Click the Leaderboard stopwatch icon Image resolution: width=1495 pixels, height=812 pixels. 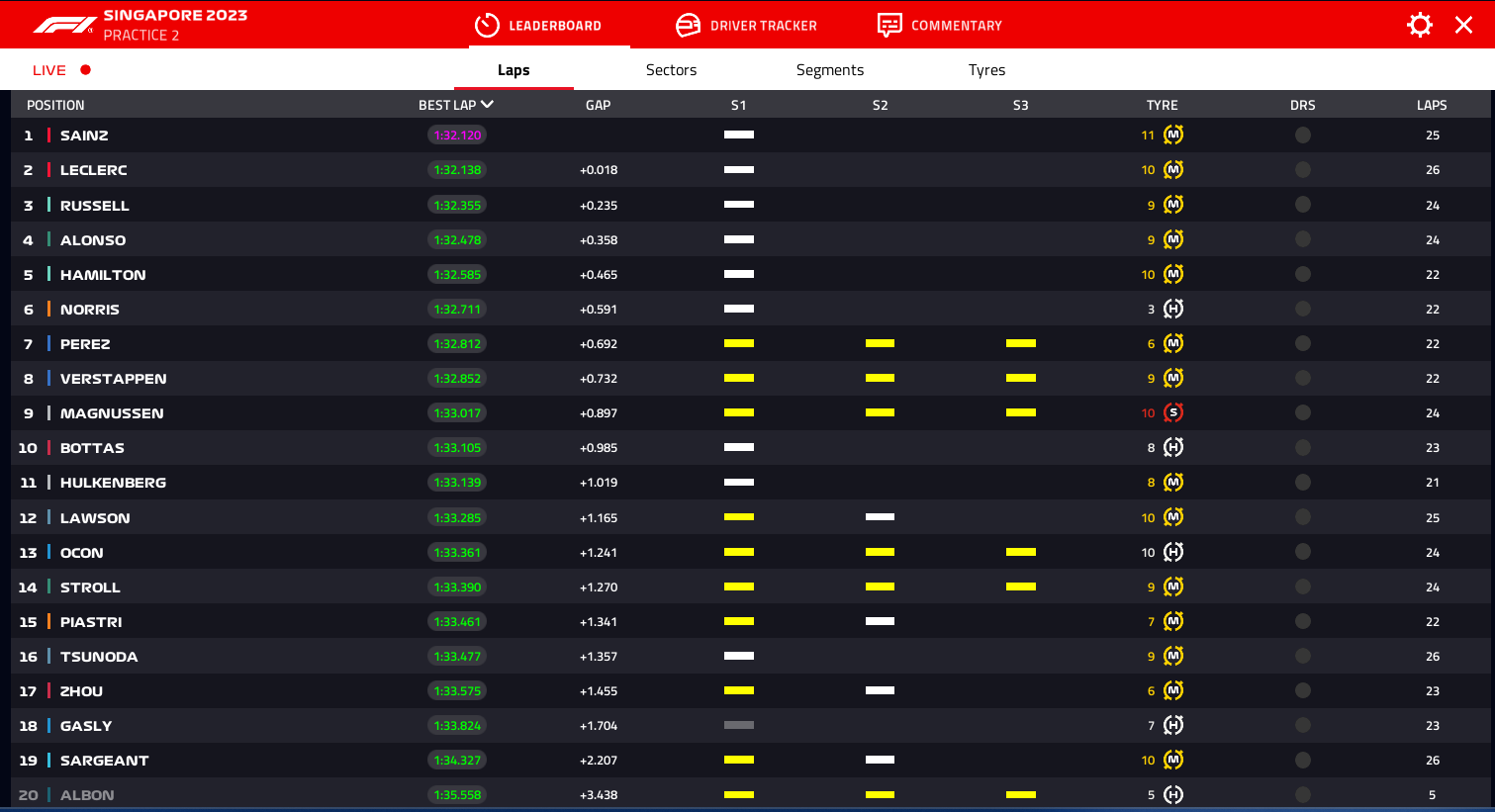point(487,26)
